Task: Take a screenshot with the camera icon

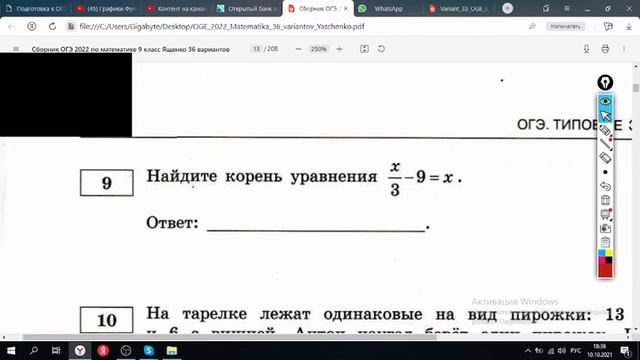Action: click(605, 229)
